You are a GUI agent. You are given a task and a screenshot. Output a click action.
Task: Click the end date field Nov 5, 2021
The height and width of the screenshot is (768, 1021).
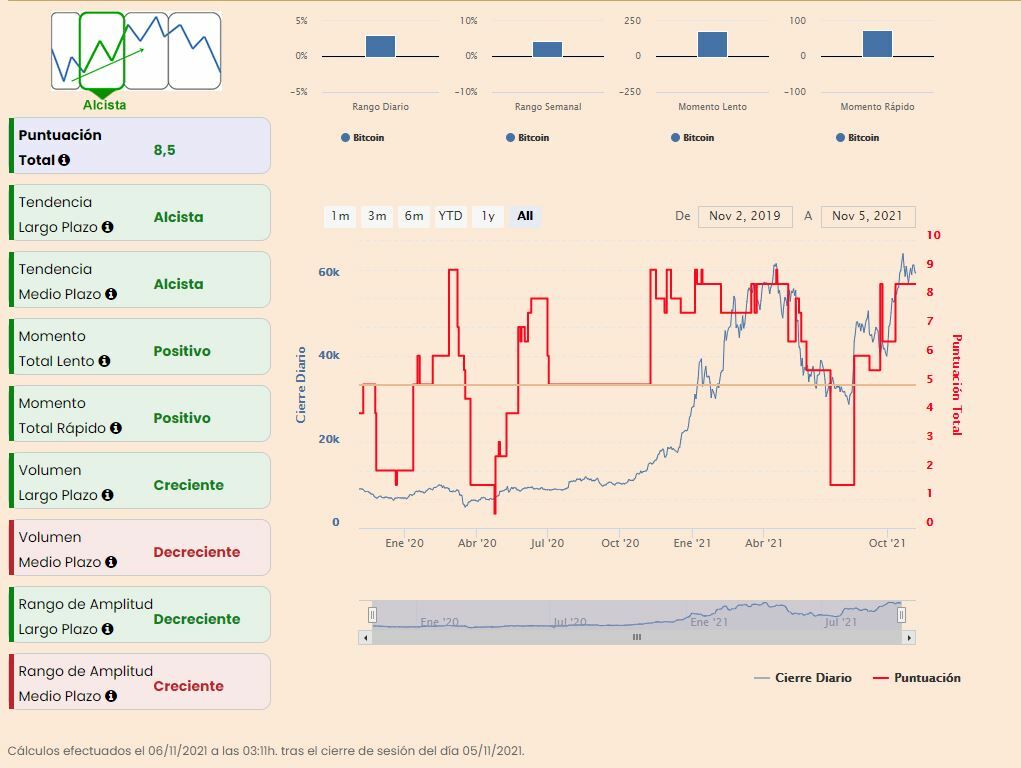(x=868, y=216)
